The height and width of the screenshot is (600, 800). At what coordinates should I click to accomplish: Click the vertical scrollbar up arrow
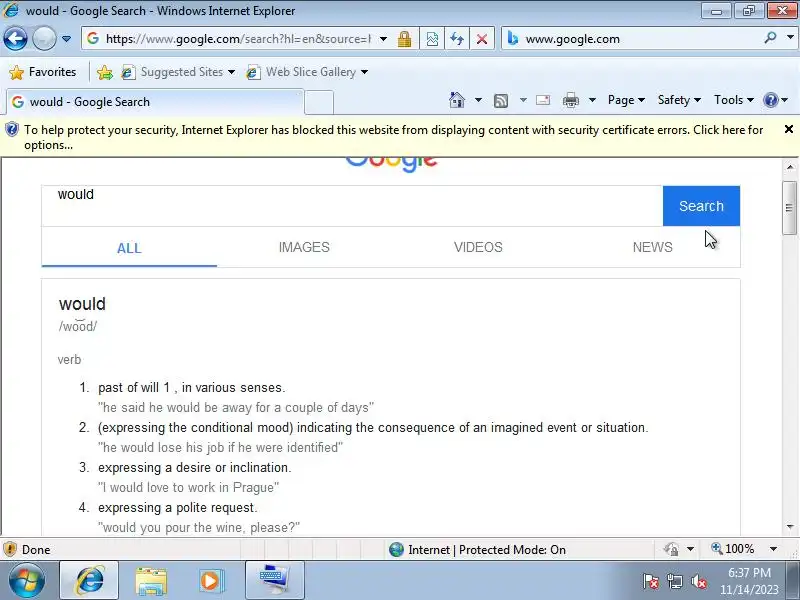790,167
